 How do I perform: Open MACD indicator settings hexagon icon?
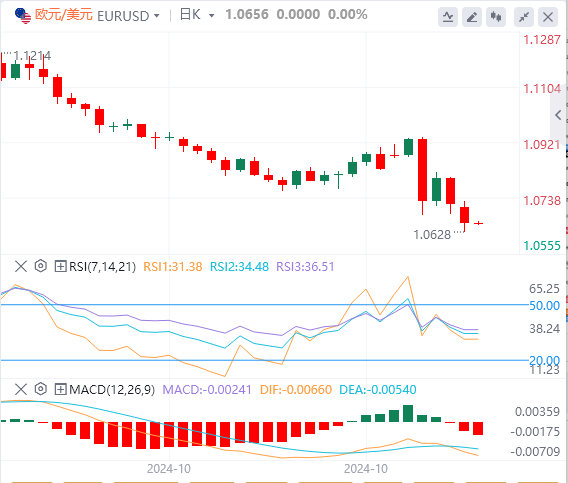click(x=41, y=389)
